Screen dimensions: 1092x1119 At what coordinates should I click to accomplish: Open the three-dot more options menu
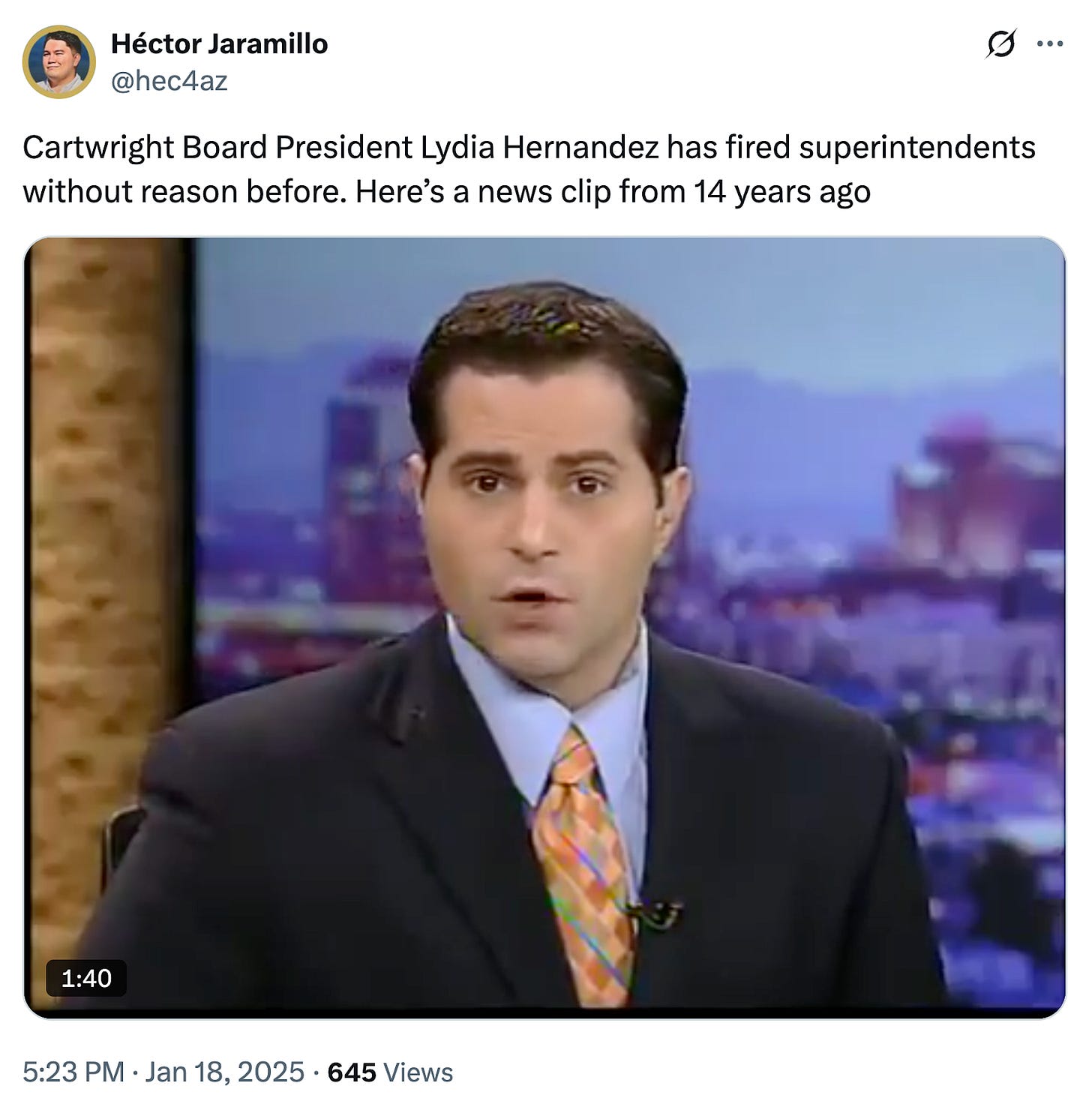(1049, 43)
